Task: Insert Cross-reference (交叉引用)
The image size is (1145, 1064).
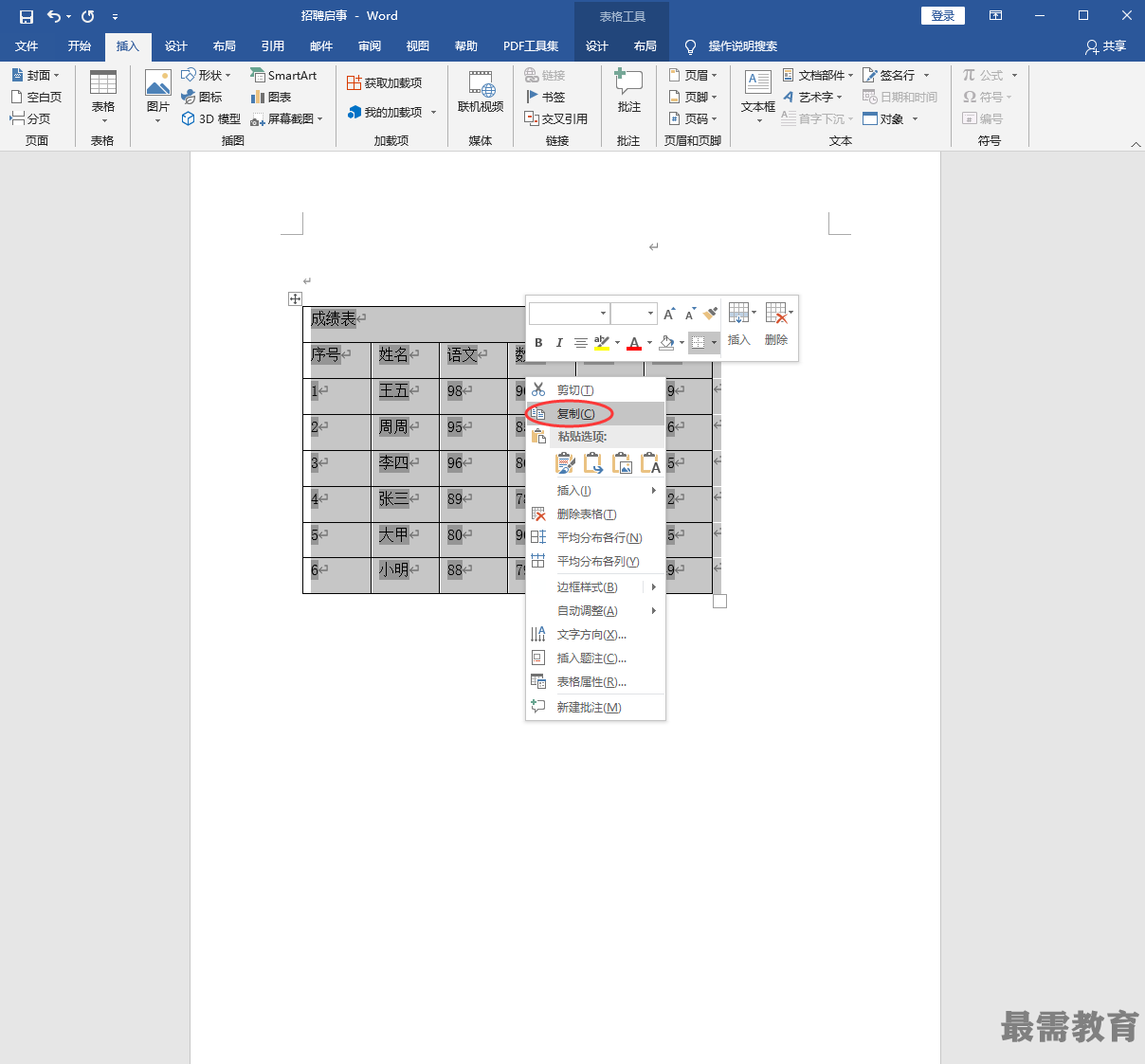Action: click(556, 118)
